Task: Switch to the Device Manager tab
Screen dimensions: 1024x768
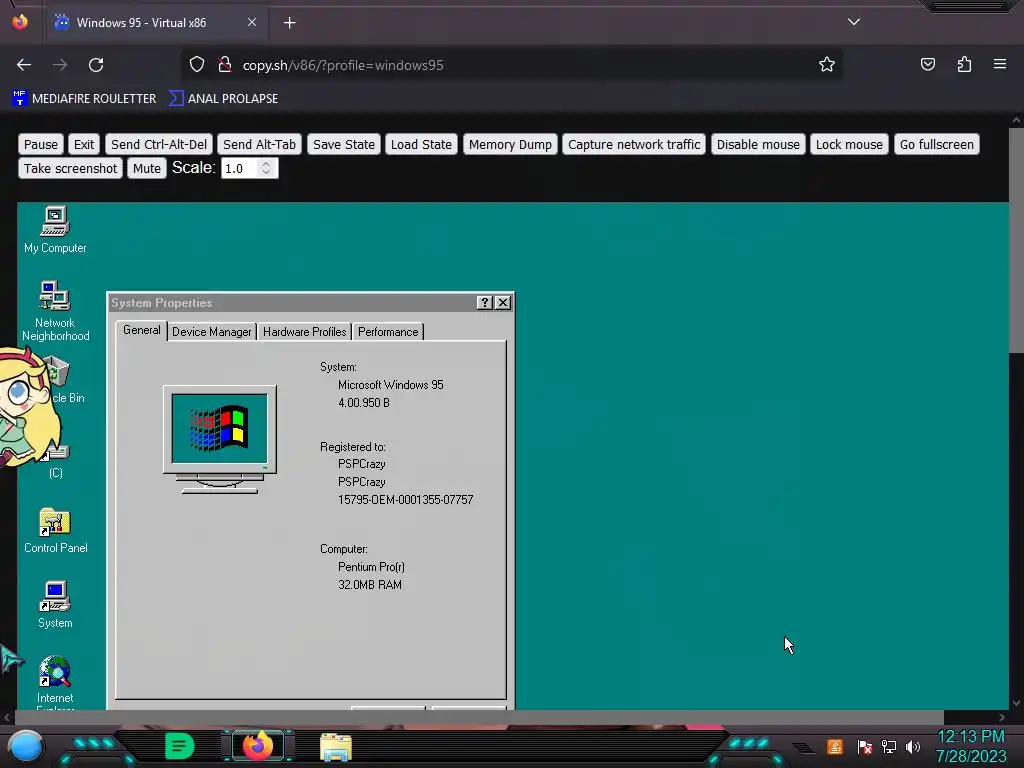Action: point(212,332)
